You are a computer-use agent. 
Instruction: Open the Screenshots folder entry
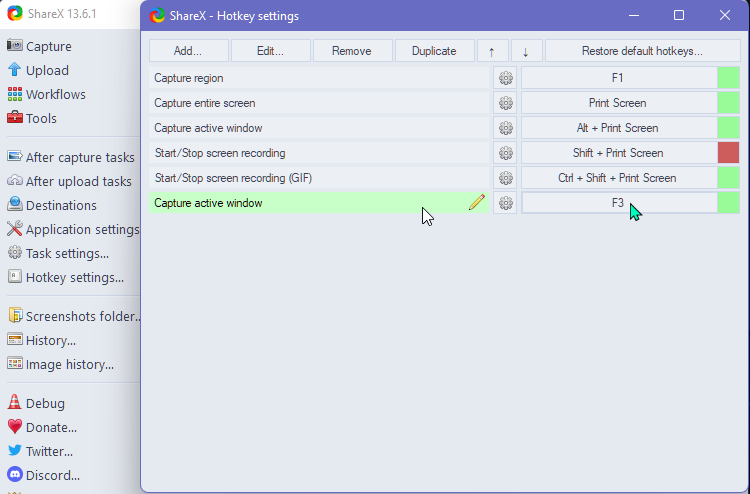74,316
